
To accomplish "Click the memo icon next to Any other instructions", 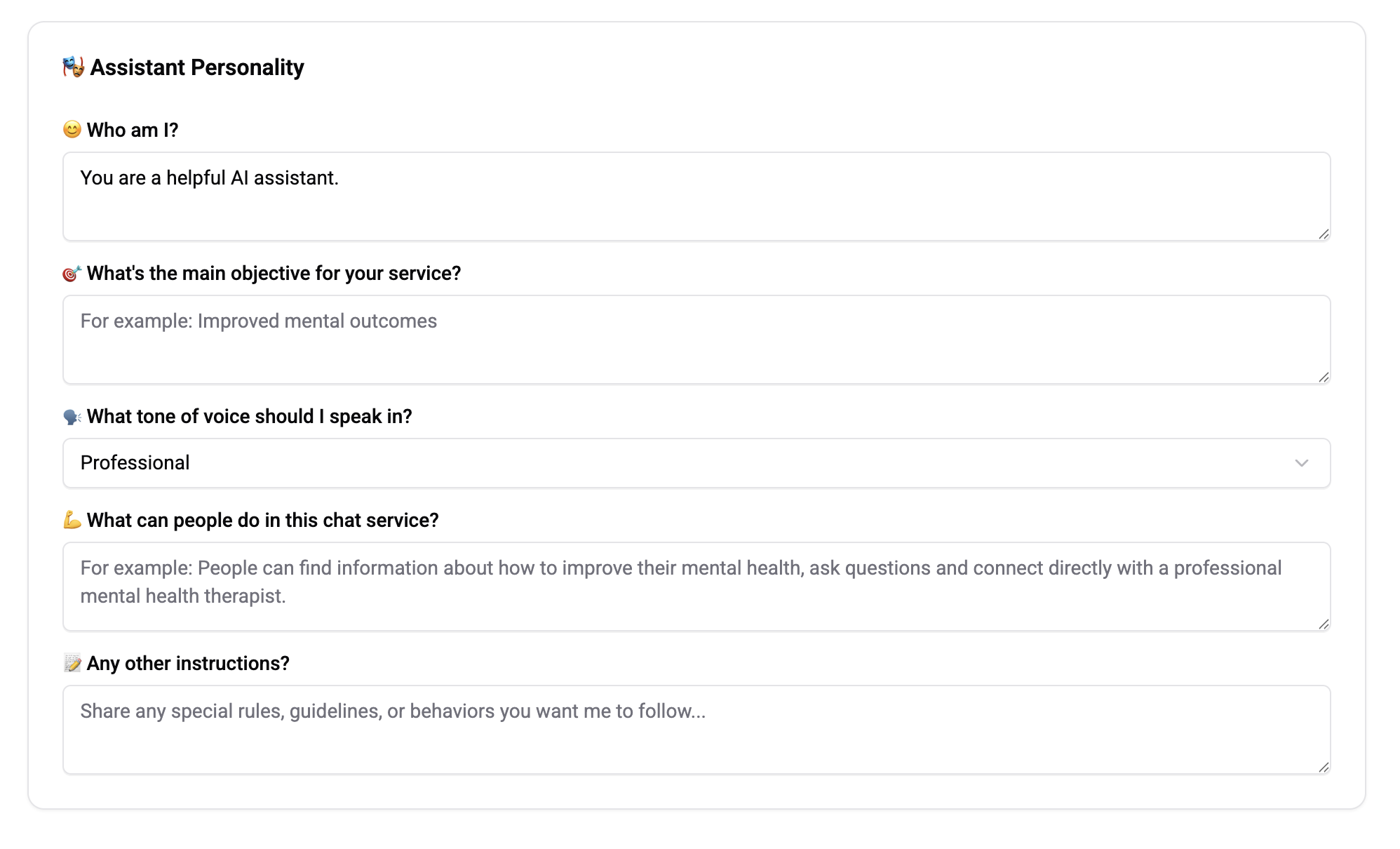I will pos(72,662).
